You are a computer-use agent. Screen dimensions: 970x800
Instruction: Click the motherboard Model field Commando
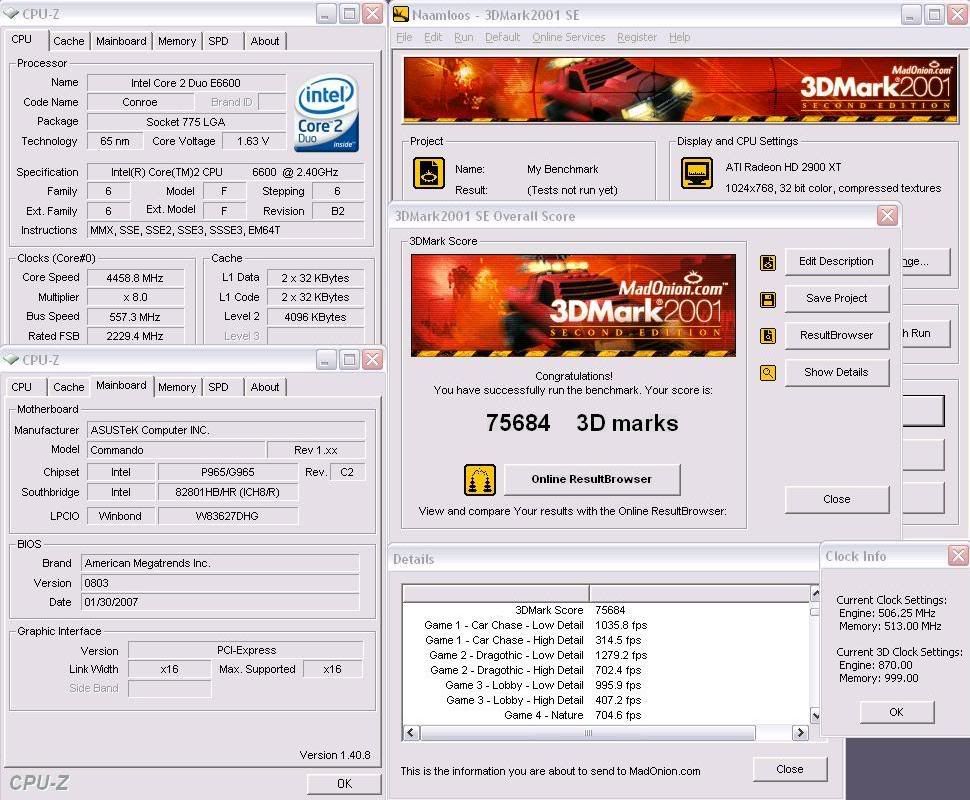tap(176, 450)
